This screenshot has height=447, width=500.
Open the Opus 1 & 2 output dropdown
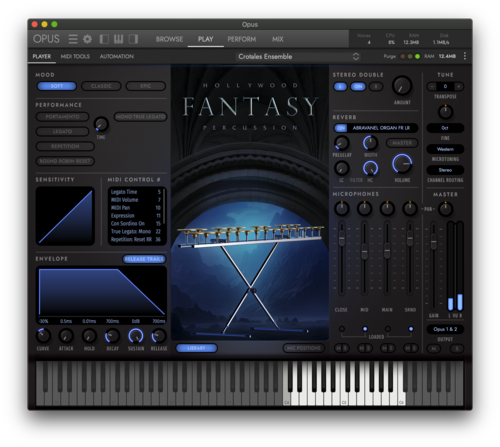point(445,329)
